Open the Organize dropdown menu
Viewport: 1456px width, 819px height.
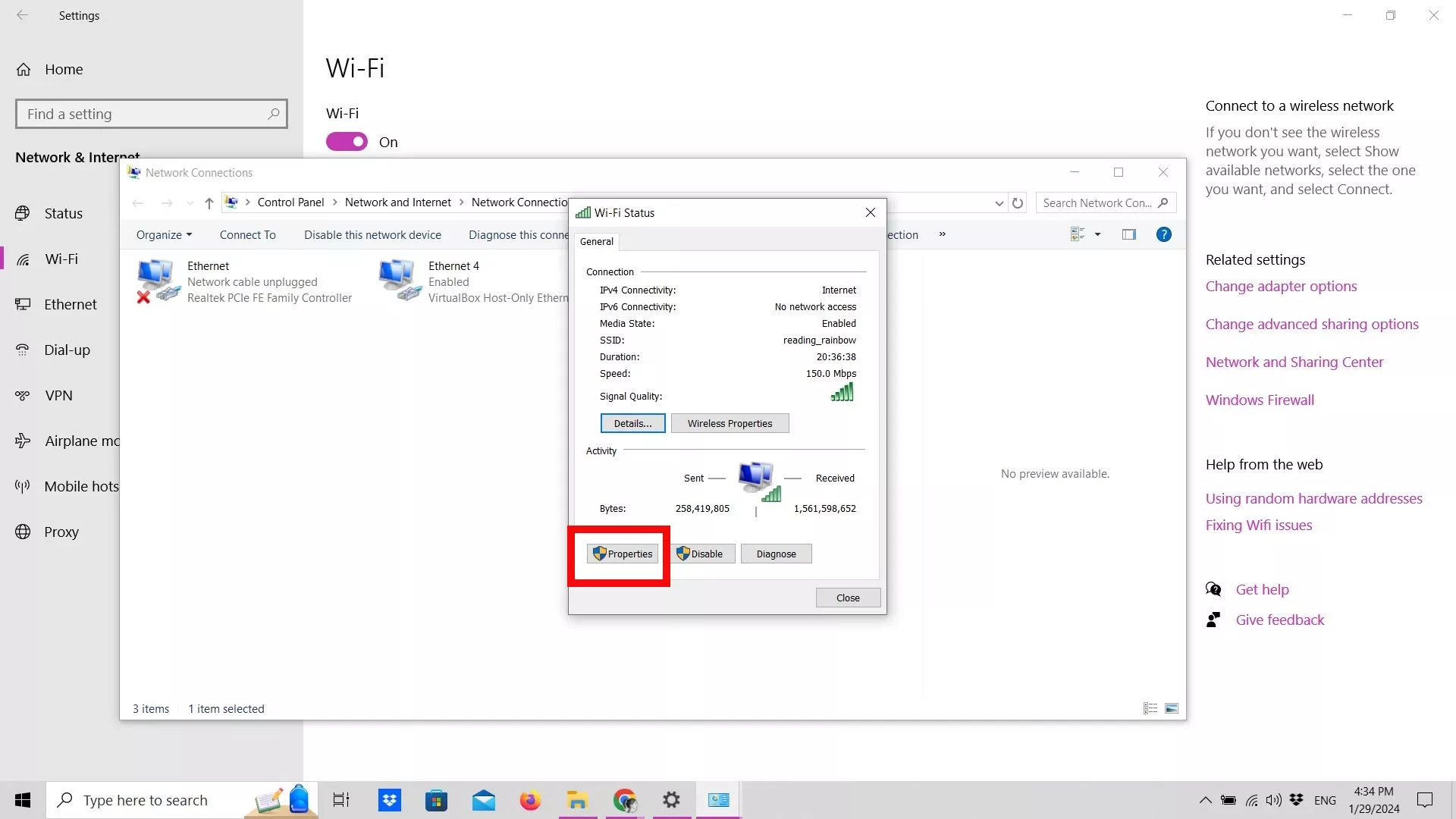(x=164, y=235)
